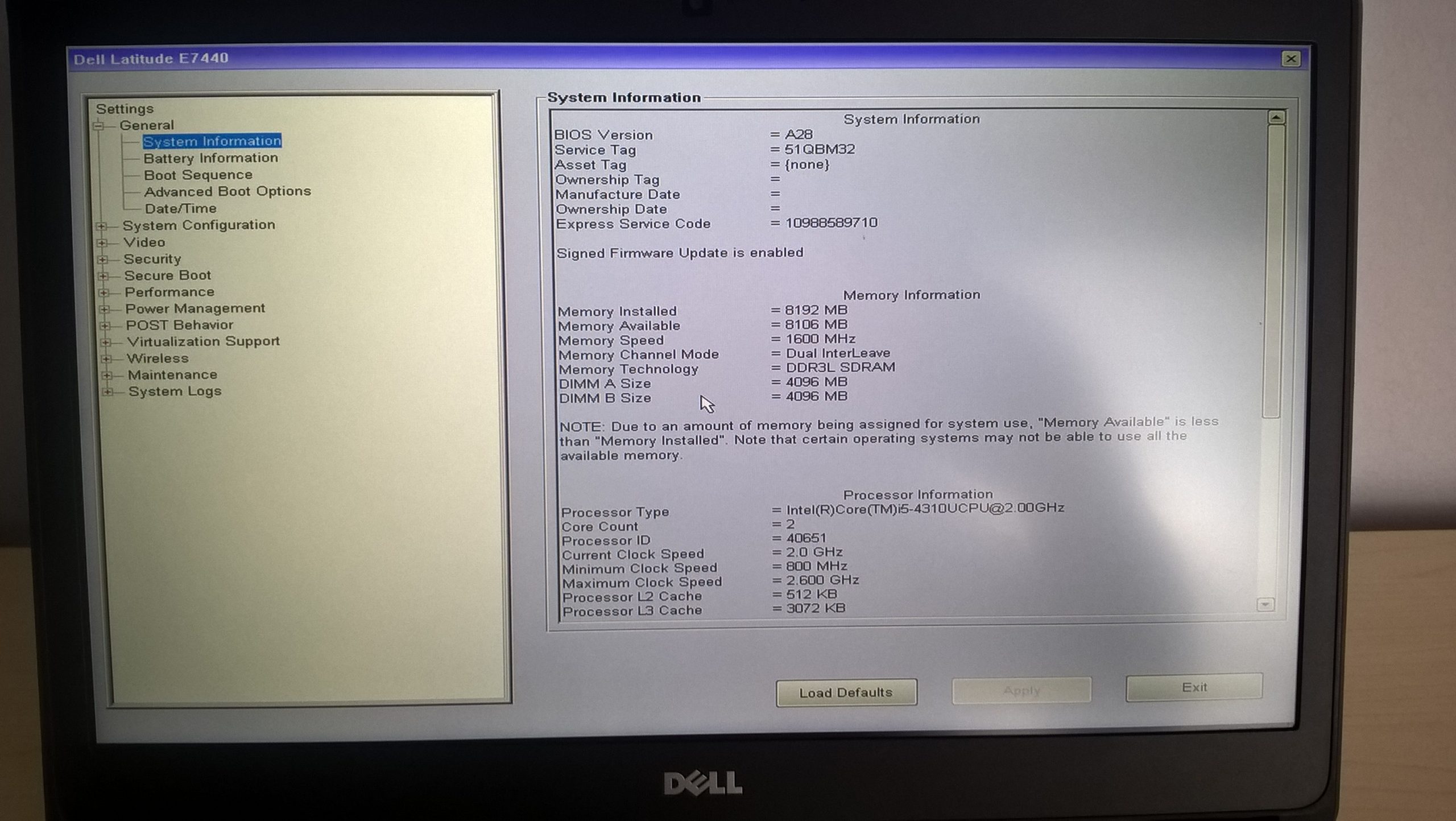
Task: Click the Maximum Clock Speed 2.600 GHz
Action: 822,580
